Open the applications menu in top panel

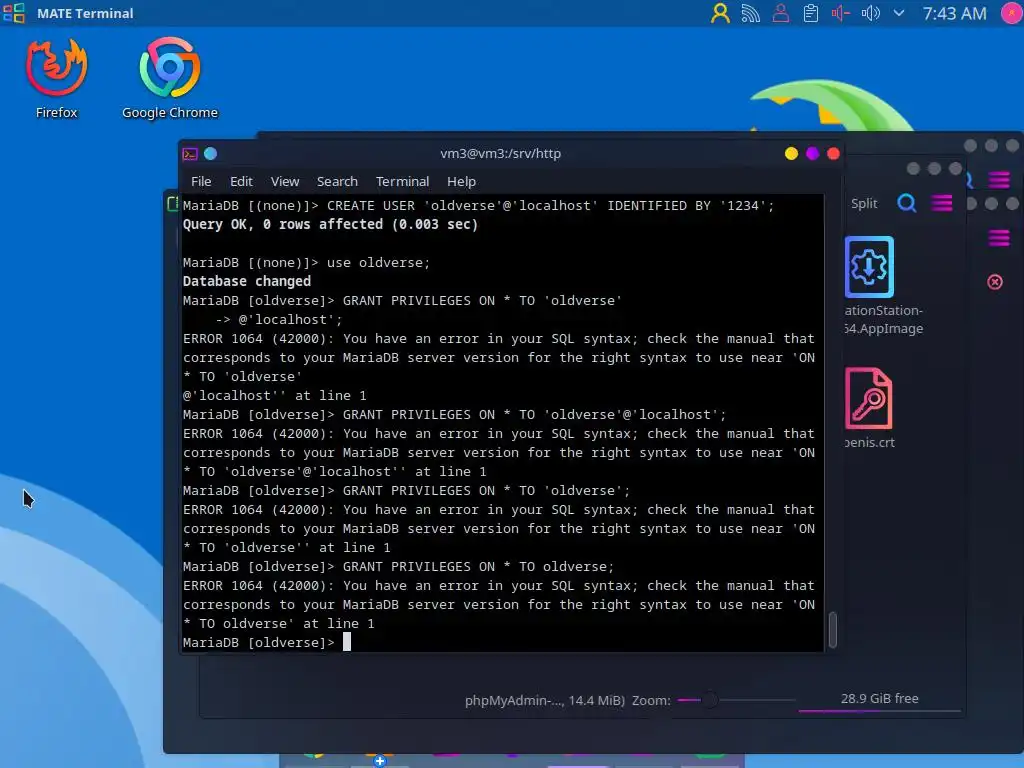[x=14, y=13]
